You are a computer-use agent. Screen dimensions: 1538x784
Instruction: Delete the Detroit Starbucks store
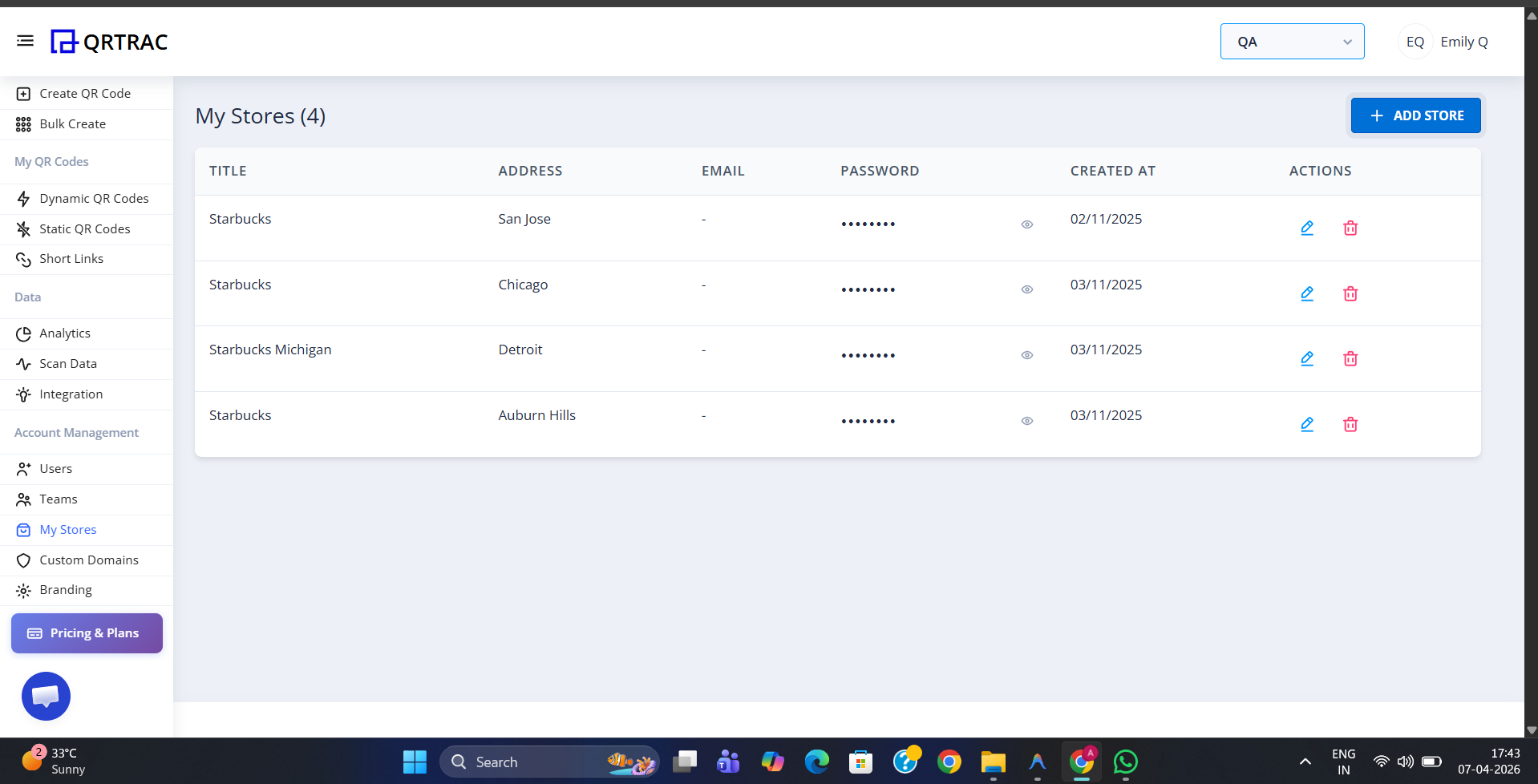(x=1350, y=358)
